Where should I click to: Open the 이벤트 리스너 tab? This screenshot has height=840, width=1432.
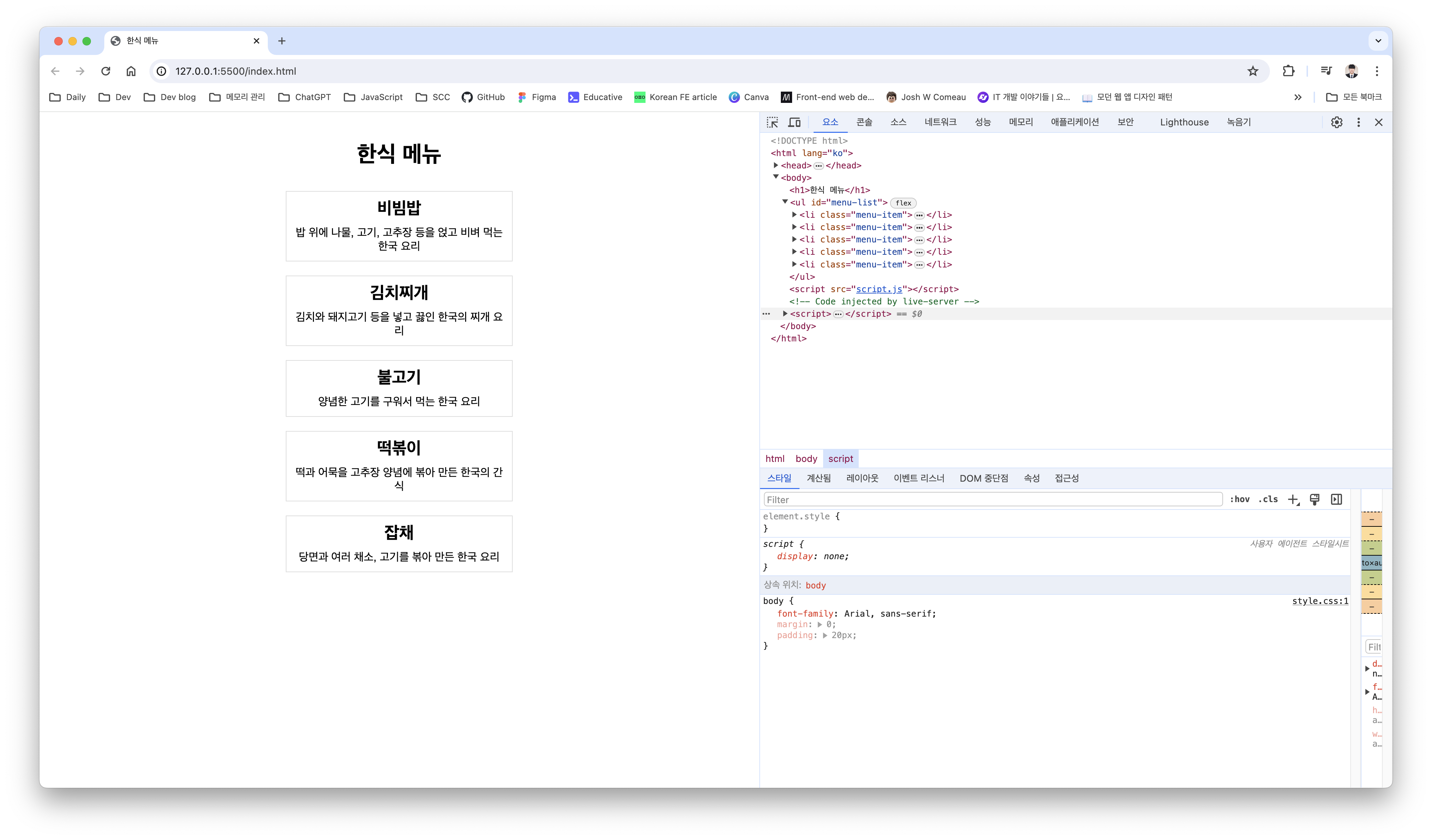919,478
